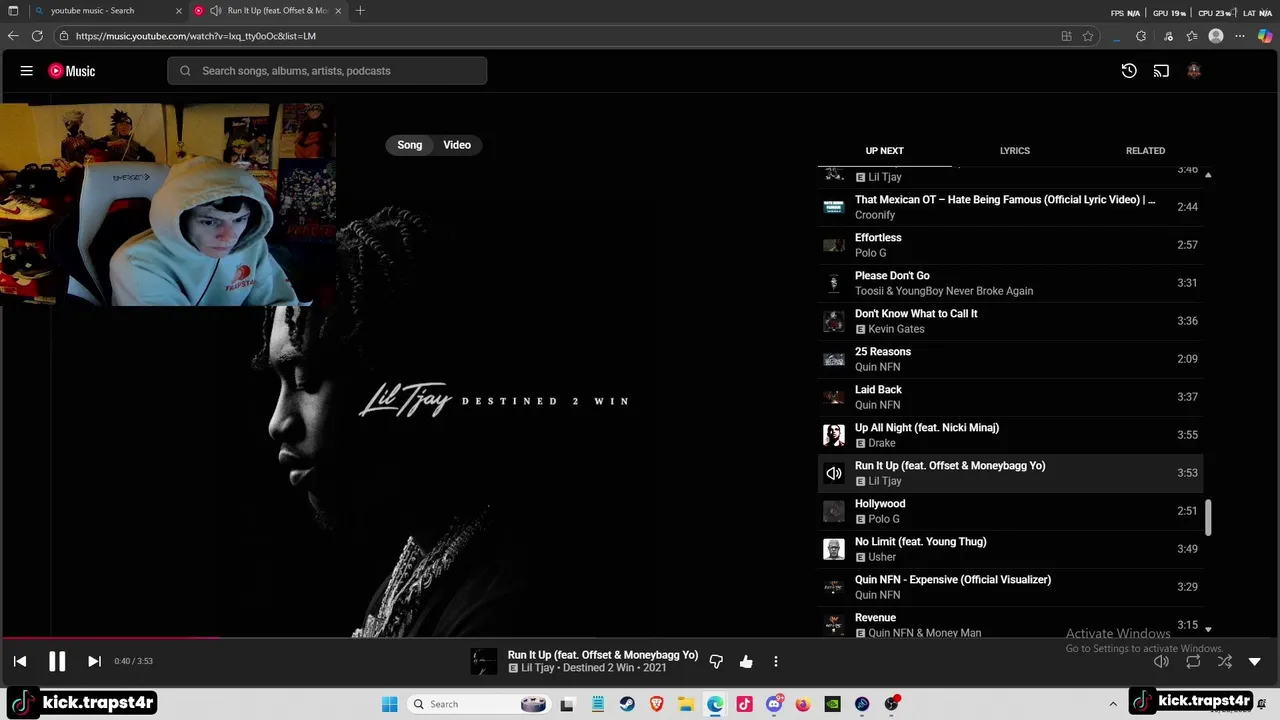Click search magnifier icon in YouTube Music
This screenshot has height=720, width=1280.
[x=185, y=71]
